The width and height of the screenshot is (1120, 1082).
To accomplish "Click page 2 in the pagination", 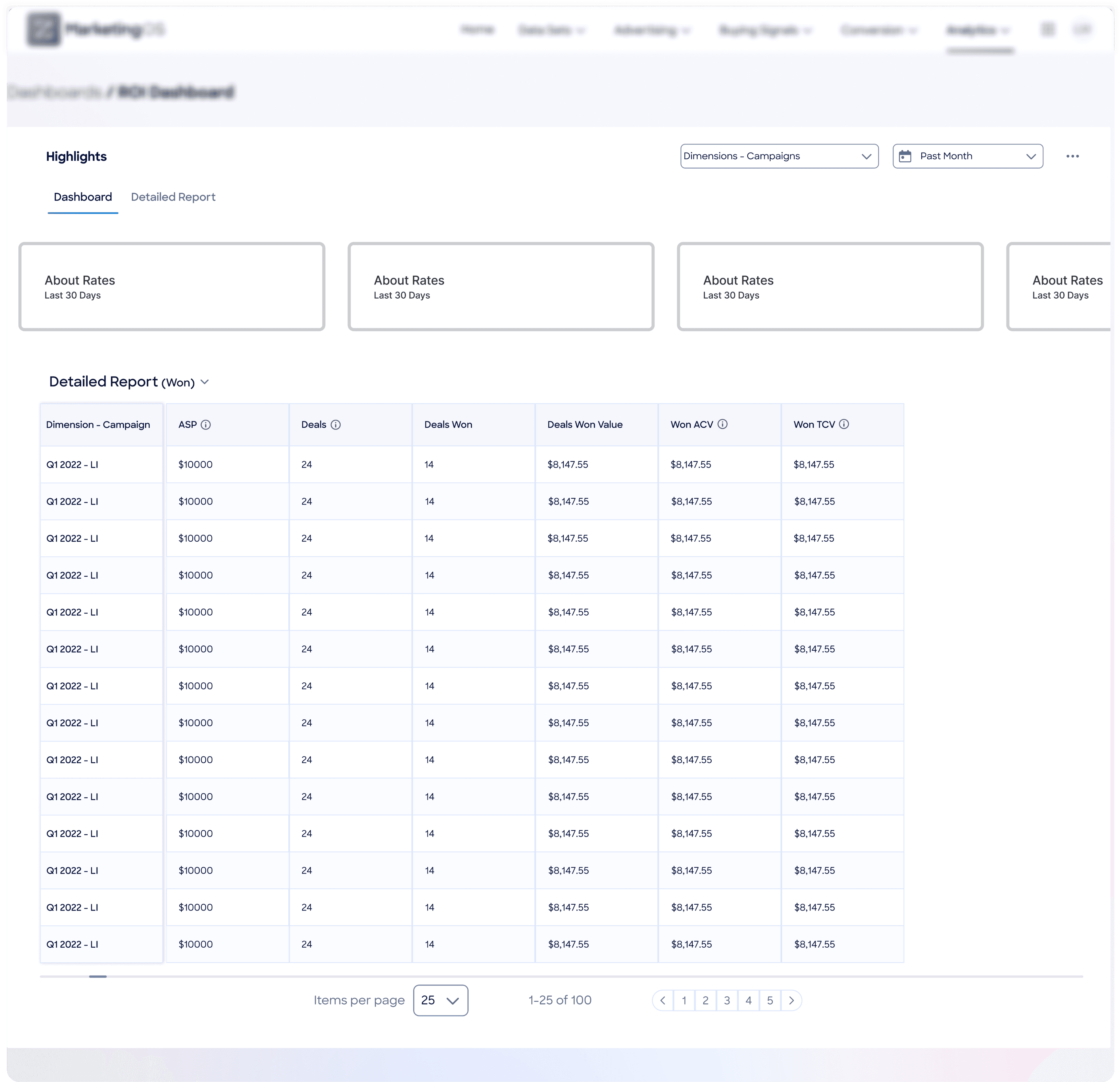I will pyautogui.click(x=705, y=1000).
